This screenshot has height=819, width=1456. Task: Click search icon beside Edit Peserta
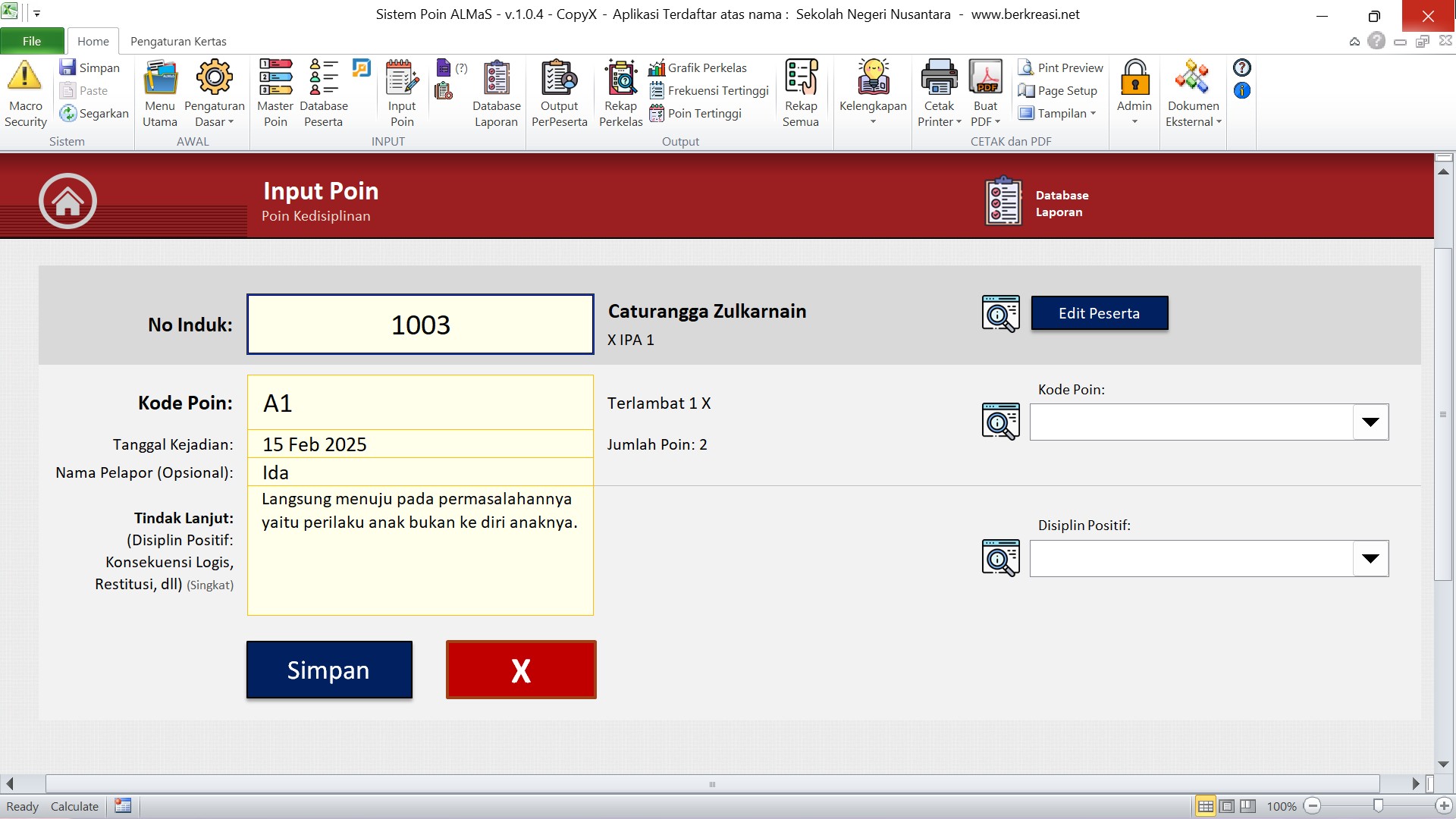(x=1000, y=313)
